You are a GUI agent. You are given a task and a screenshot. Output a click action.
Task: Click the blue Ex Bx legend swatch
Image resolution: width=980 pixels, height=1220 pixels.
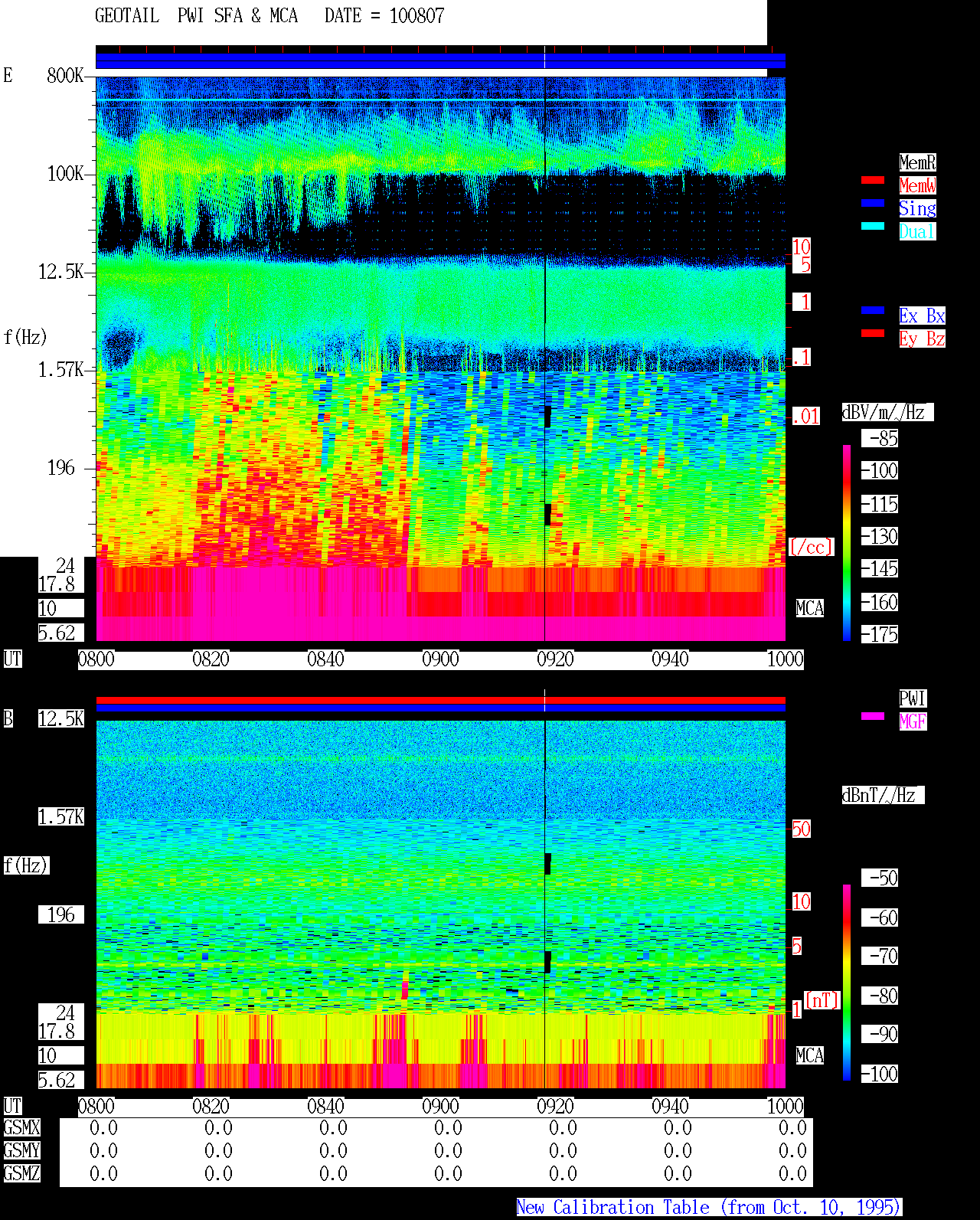point(873,310)
